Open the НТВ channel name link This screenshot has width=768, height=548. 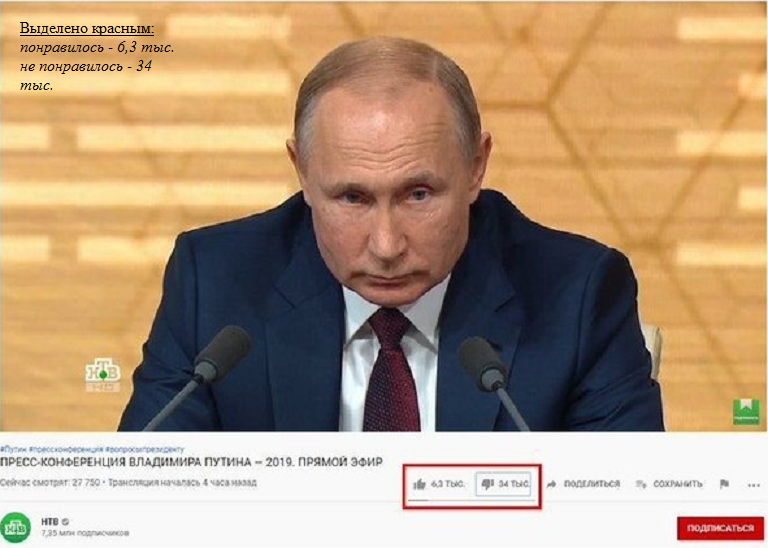(x=49, y=522)
